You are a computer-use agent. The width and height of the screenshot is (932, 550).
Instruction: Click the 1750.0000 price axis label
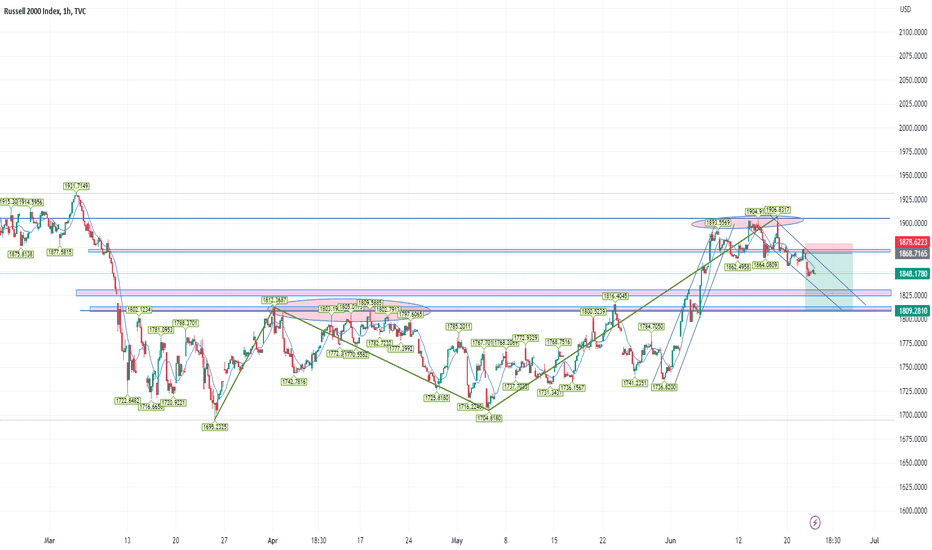pos(912,367)
